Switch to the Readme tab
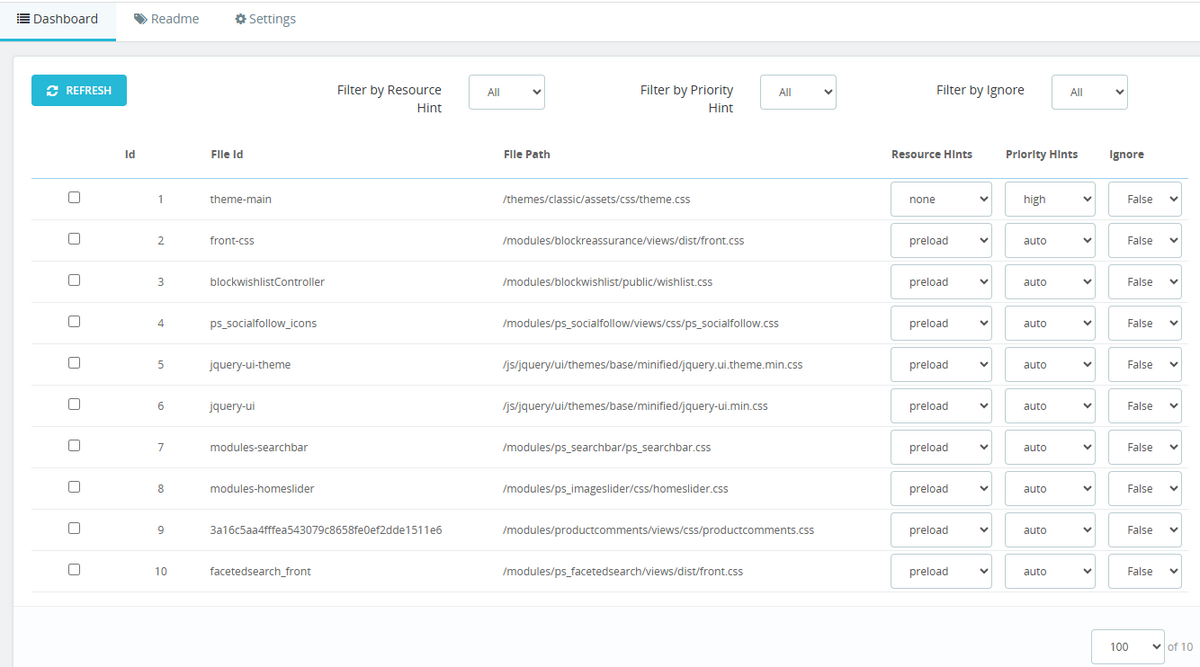Screen dimensions: 1200x667 click(166, 18)
